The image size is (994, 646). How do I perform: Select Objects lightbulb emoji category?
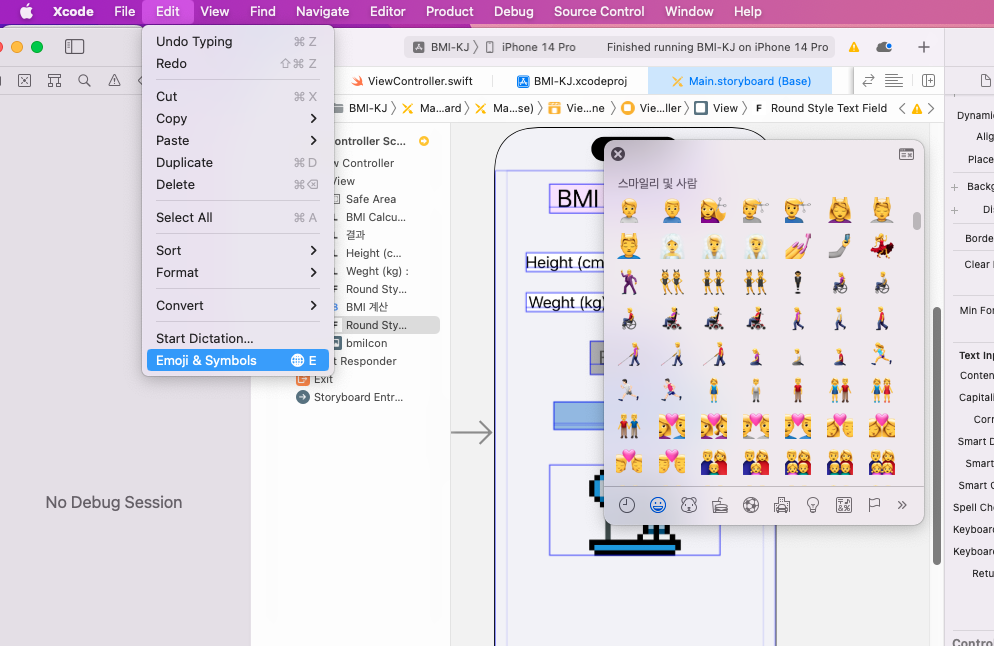point(813,505)
